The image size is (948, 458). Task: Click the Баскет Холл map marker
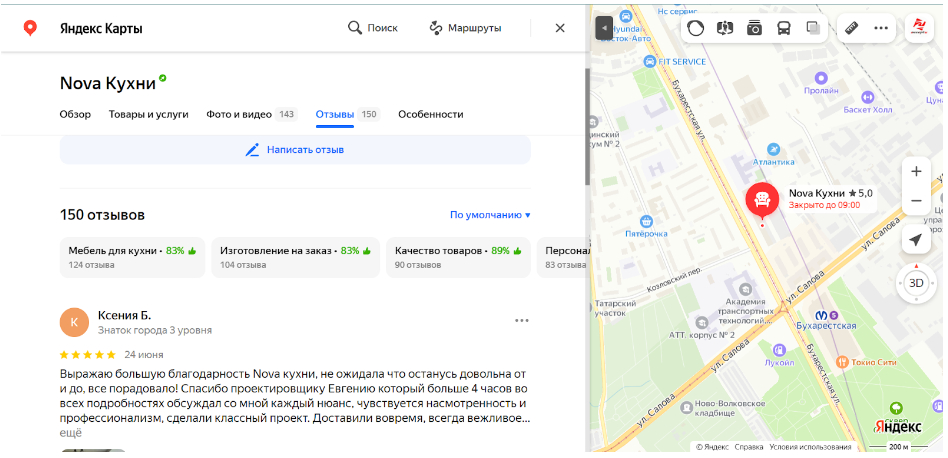[x=868, y=96]
